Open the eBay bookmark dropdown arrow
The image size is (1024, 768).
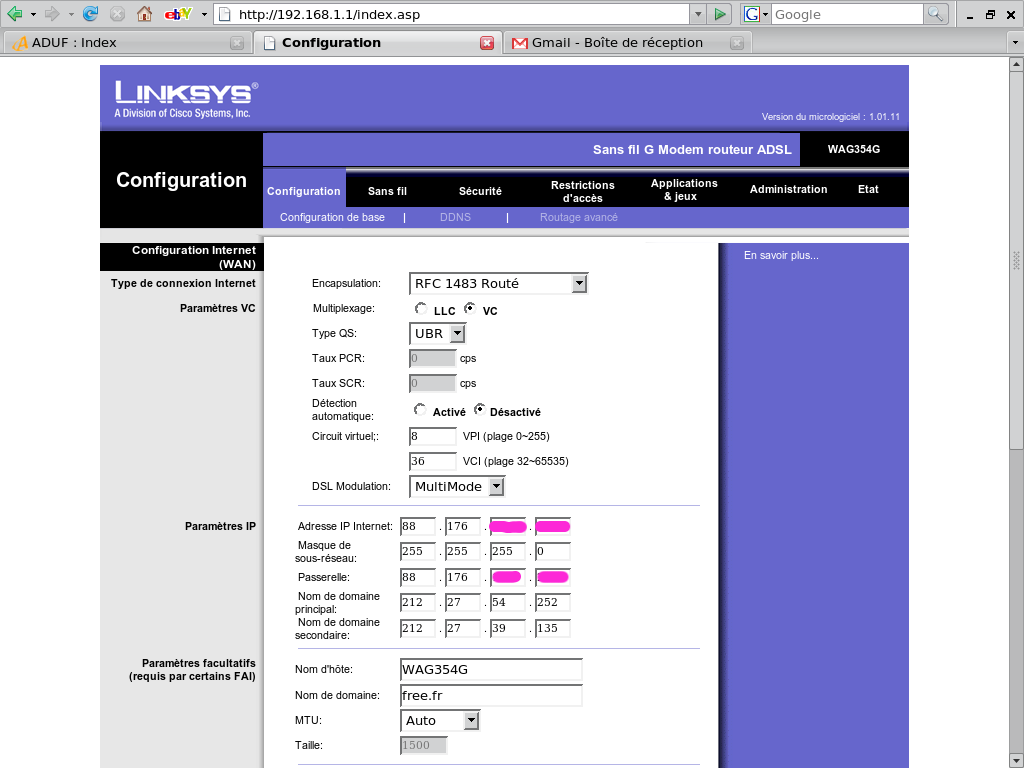[x=204, y=14]
